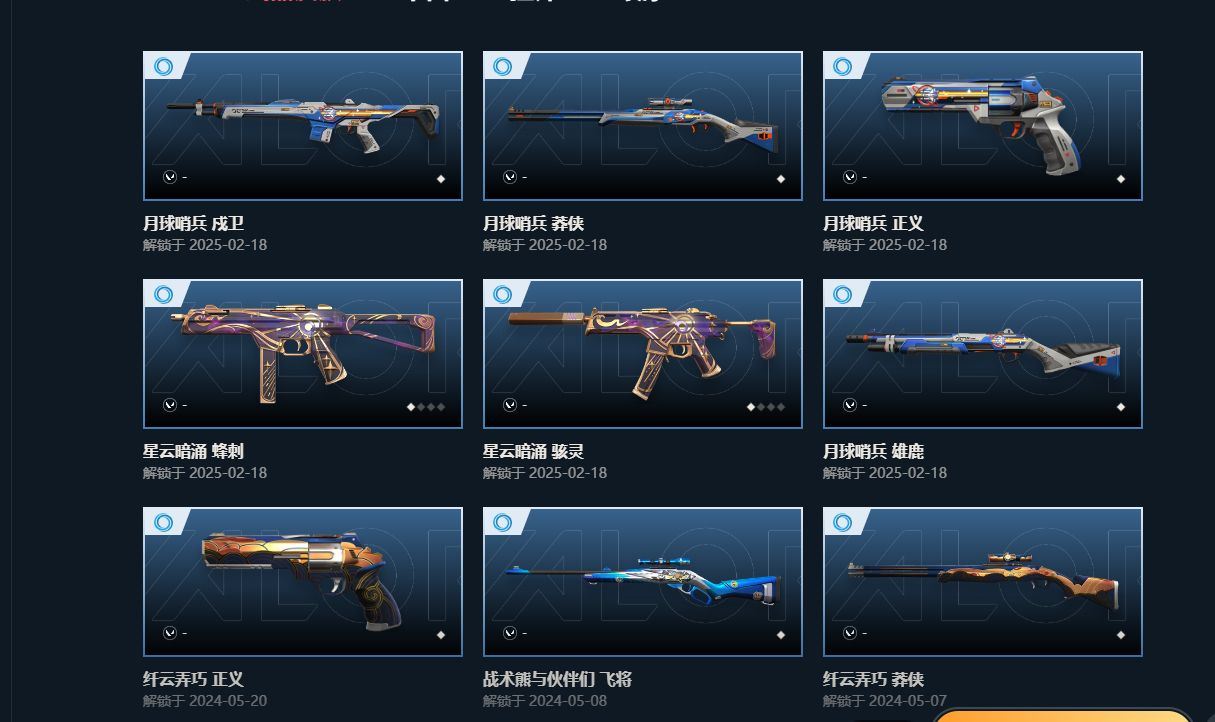Click the level diamonds on 星云暗涌 蜂刺 card
The image size is (1215, 722).
[426, 407]
